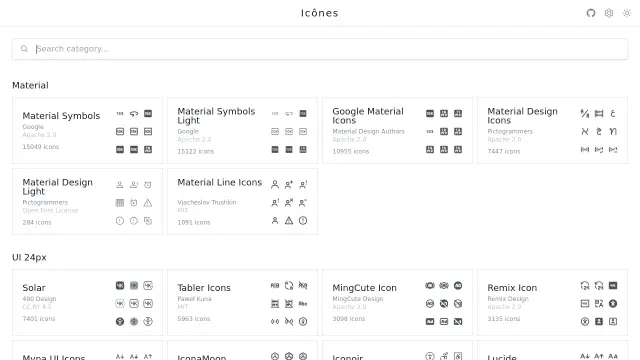
Task: Click the Pictogrammers author under Material Design Icons
Action: pyautogui.click(x=510, y=131)
